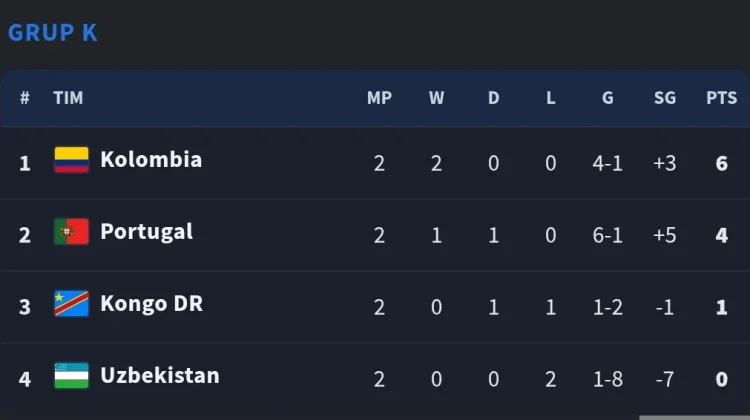Click the MP column header
Screen dimensions: 750x420
click(379, 98)
